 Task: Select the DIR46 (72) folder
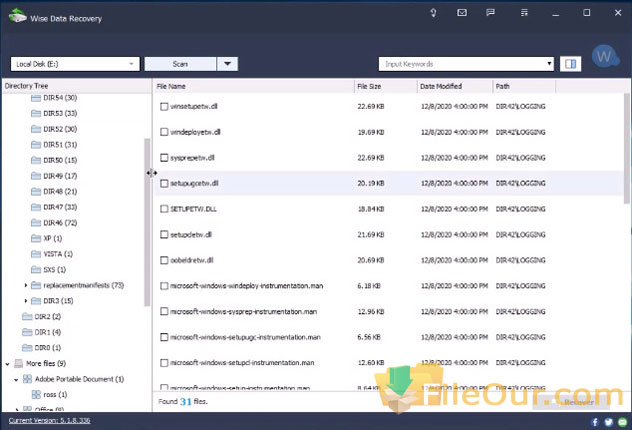pos(60,223)
